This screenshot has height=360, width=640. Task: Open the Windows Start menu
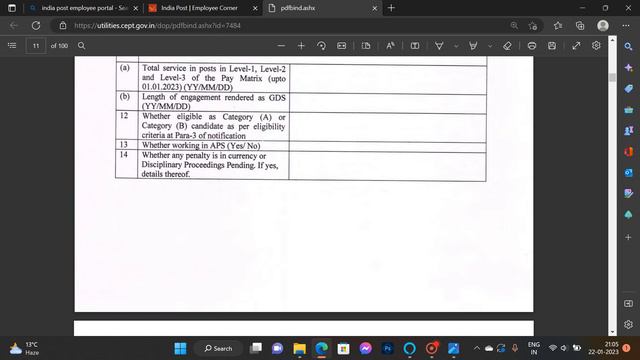(x=180, y=348)
